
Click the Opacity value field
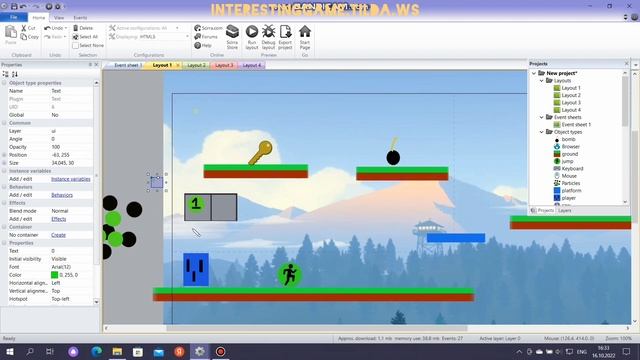(71, 147)
